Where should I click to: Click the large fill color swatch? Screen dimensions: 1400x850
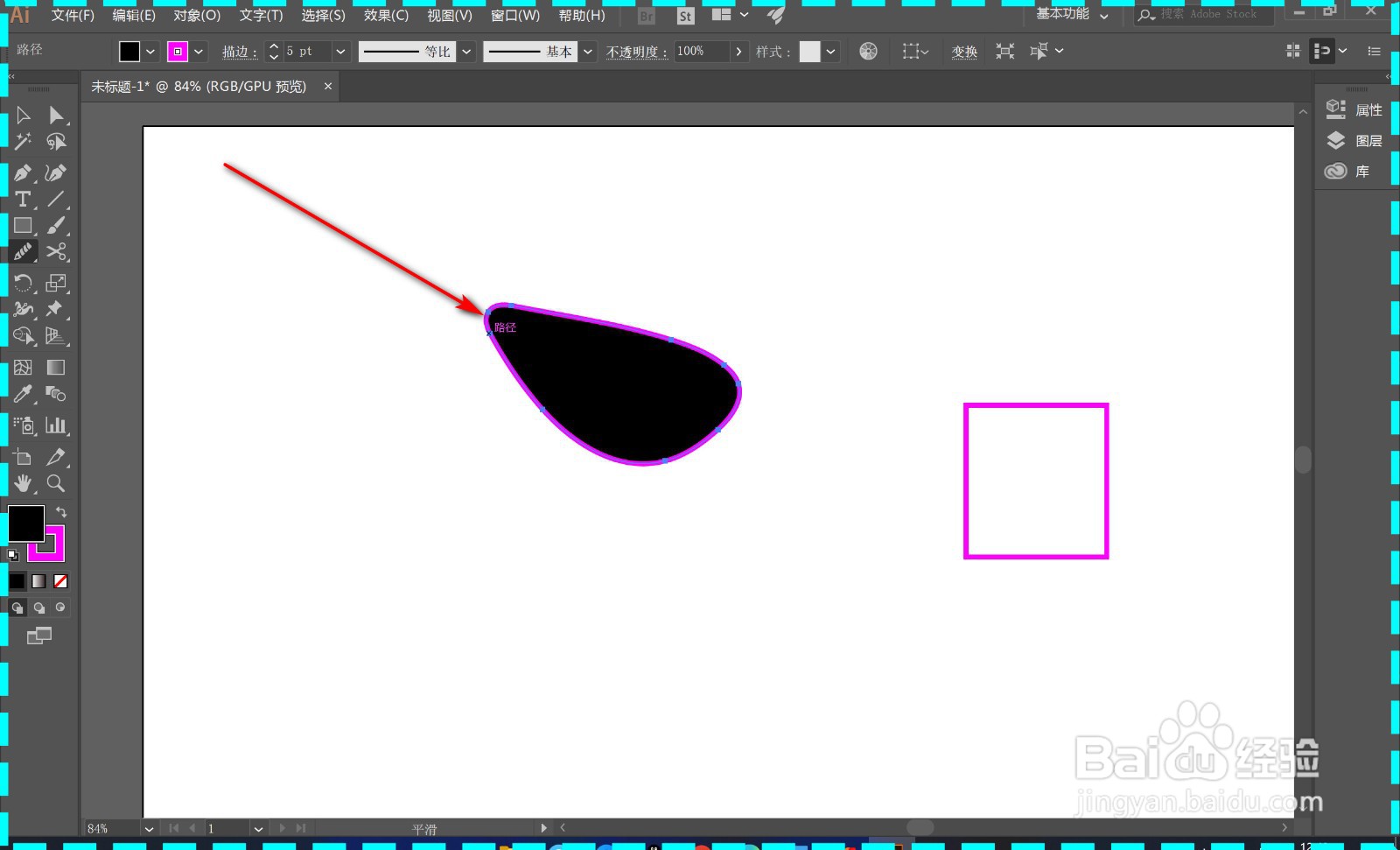coord(25,523)
